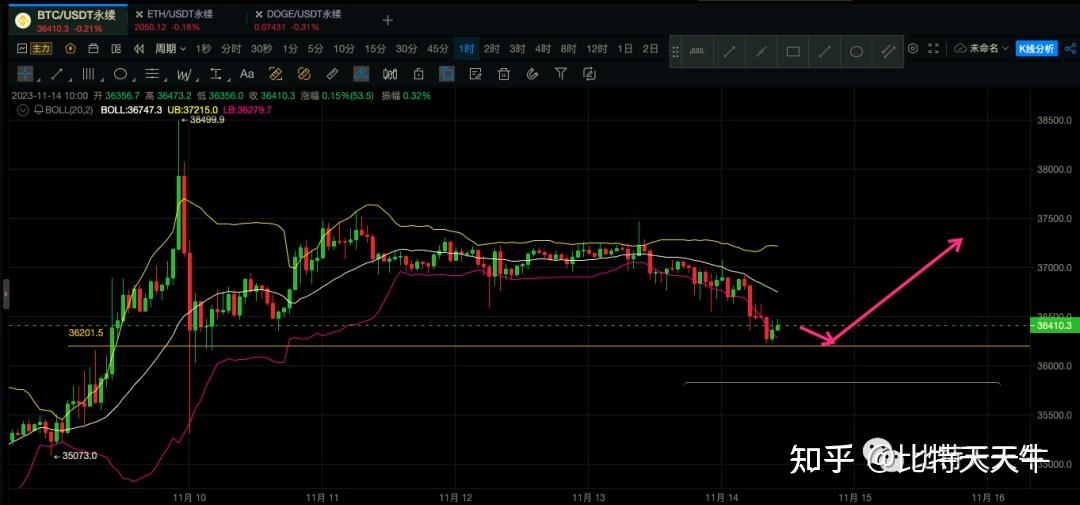This screenshot has width=1080, height=505.
Task: Lock drawings with the padlock icon
Action: 418,73
